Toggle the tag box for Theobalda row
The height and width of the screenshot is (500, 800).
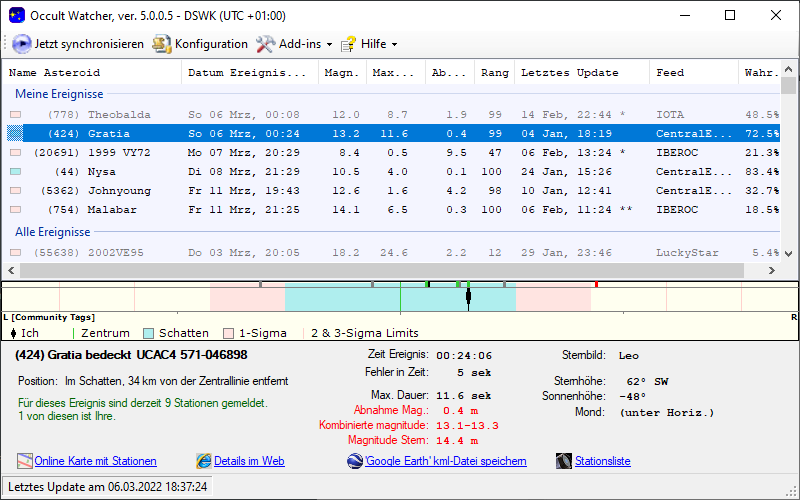(15, 115)
